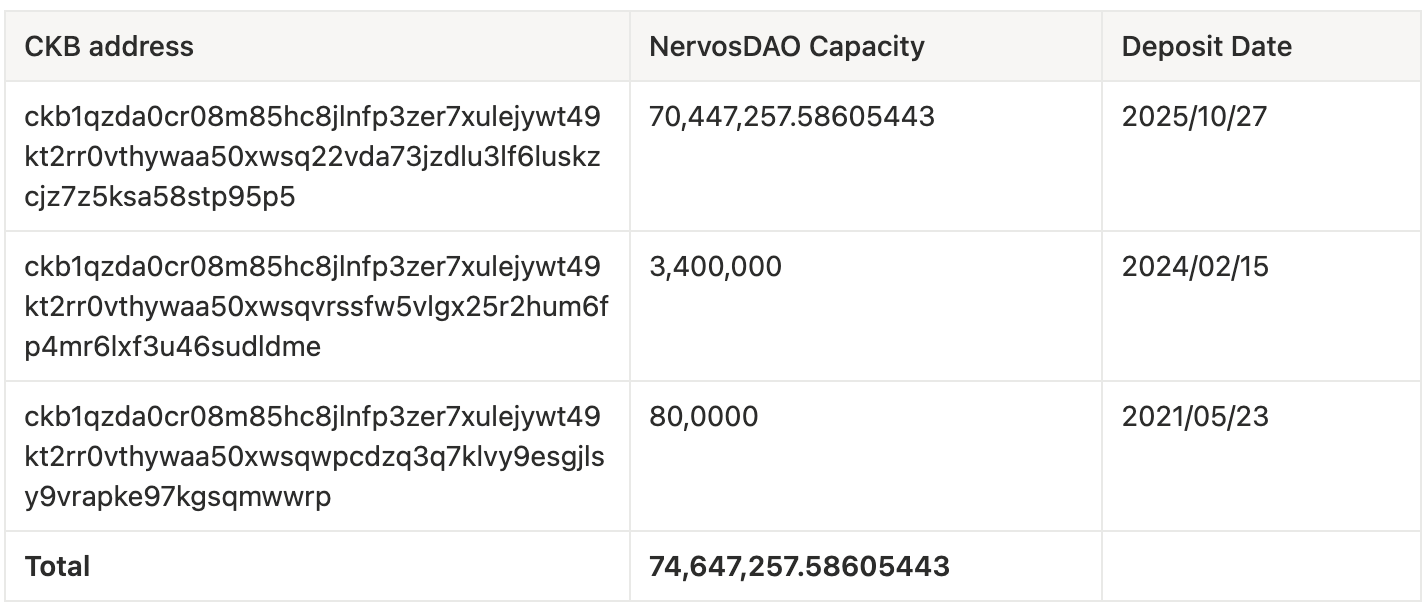Click the bold Total row label
The height and width of the screenshot is (614, 1428).
point(57,567)
